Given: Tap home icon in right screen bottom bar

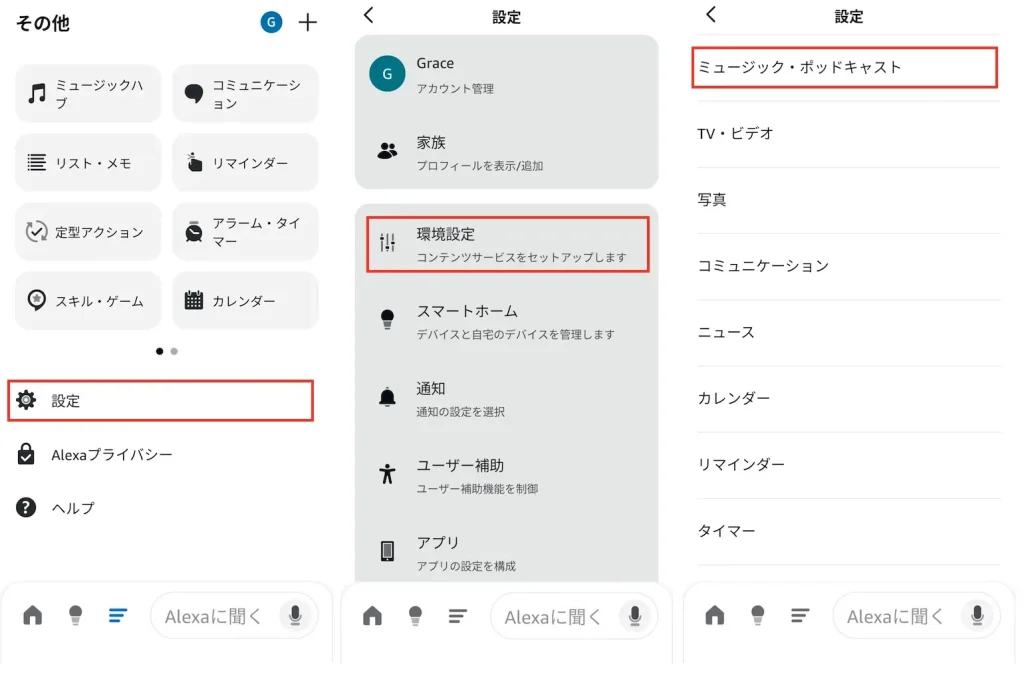Looking at the screenshot, I should click(x=714, y=615).
